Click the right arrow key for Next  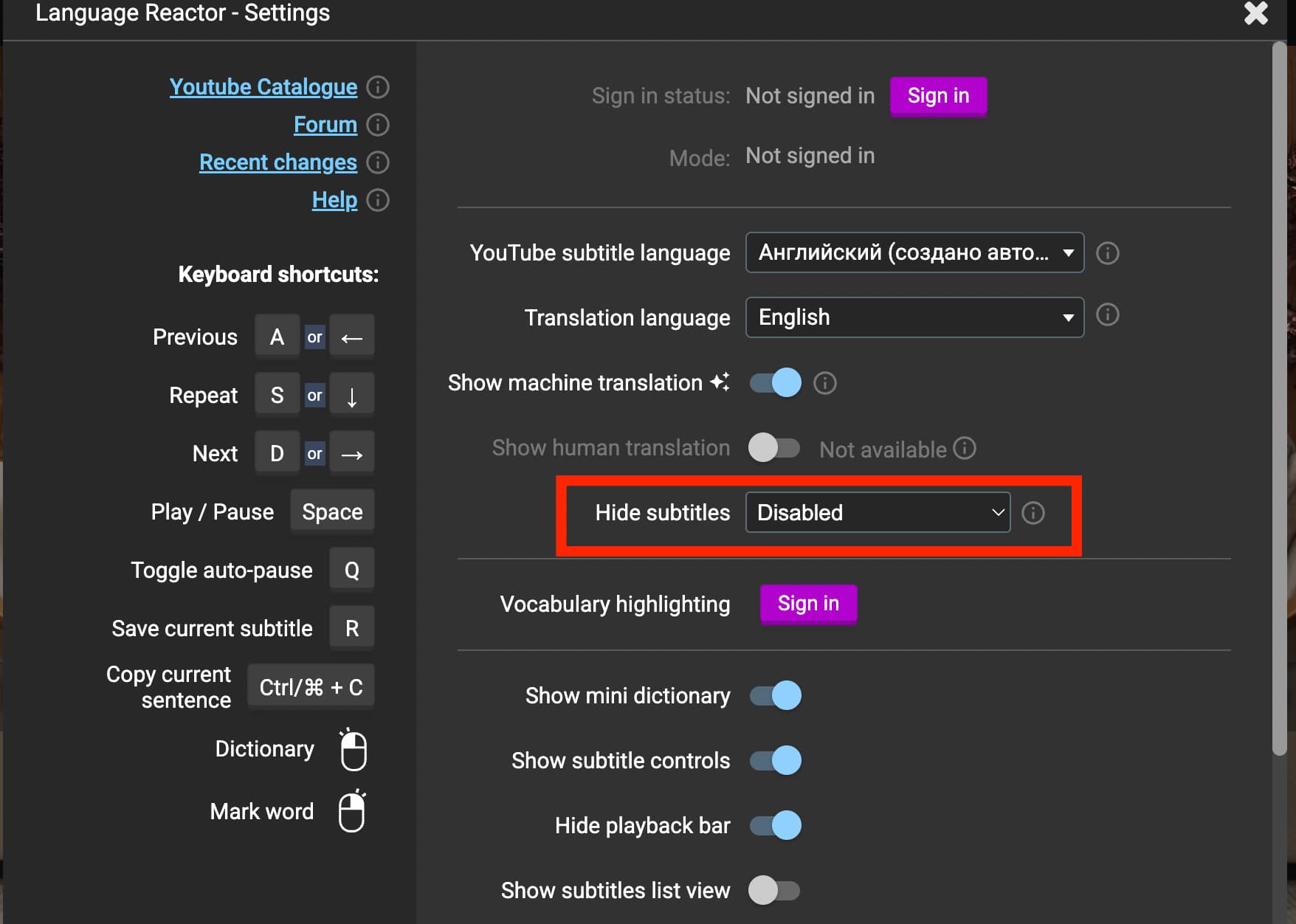tap(352, 453)
